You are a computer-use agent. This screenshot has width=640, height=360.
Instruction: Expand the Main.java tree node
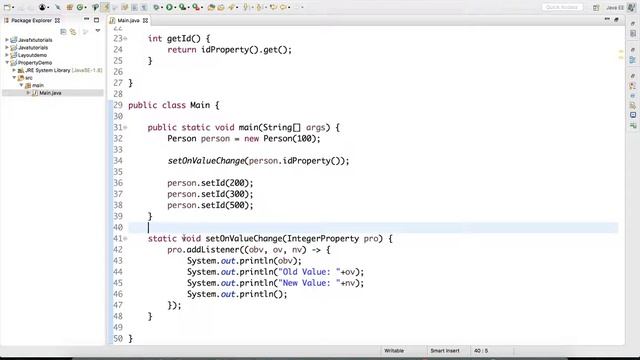coord(28,93)
